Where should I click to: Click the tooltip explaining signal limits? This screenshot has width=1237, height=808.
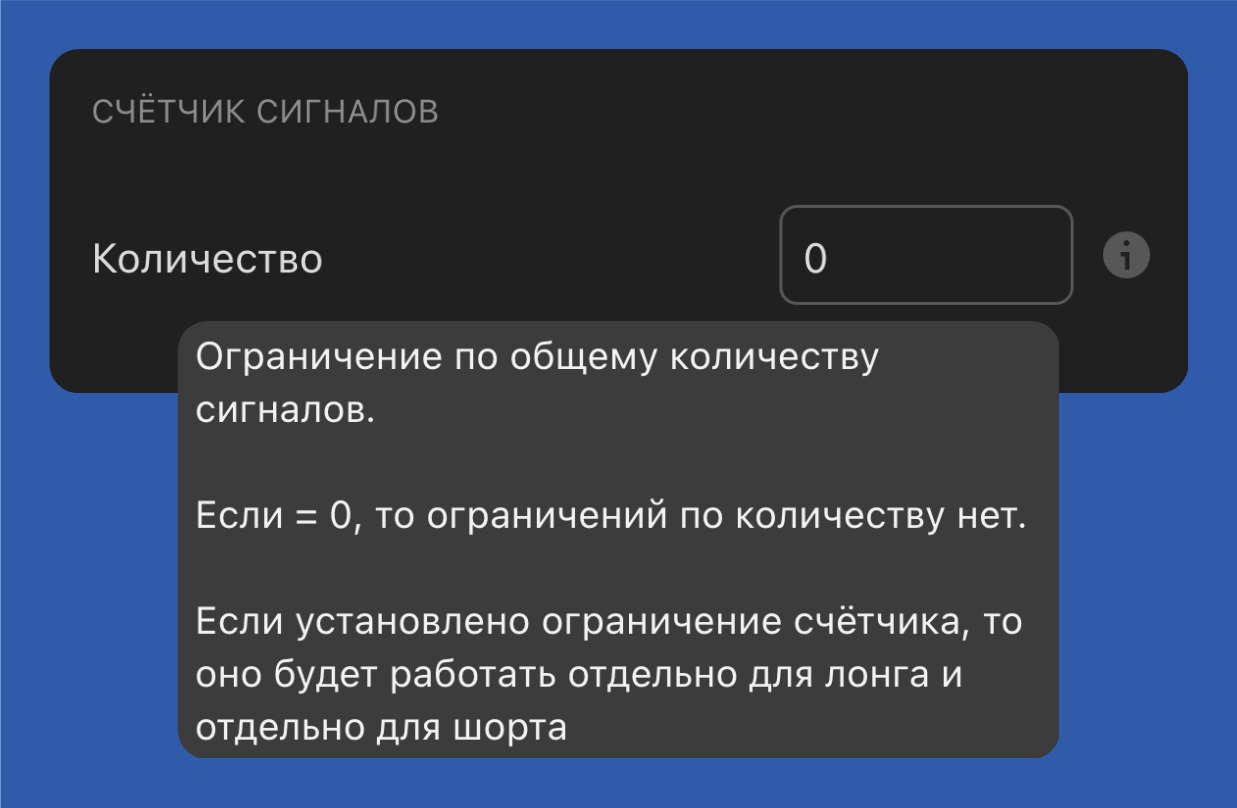click(620, 540)
